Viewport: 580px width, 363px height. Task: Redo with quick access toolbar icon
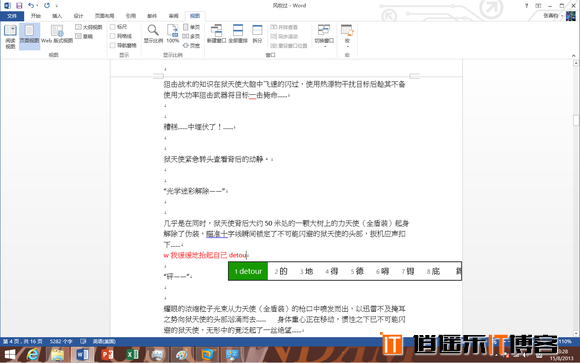[x=47, y=6]
